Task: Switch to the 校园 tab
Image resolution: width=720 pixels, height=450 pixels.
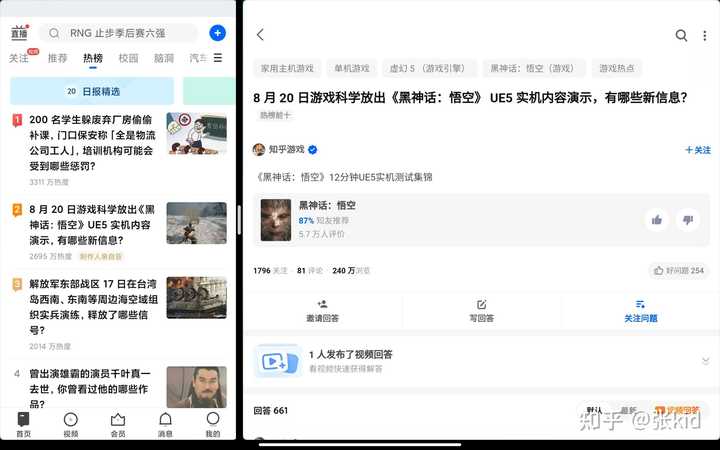Action: (128, 58)
